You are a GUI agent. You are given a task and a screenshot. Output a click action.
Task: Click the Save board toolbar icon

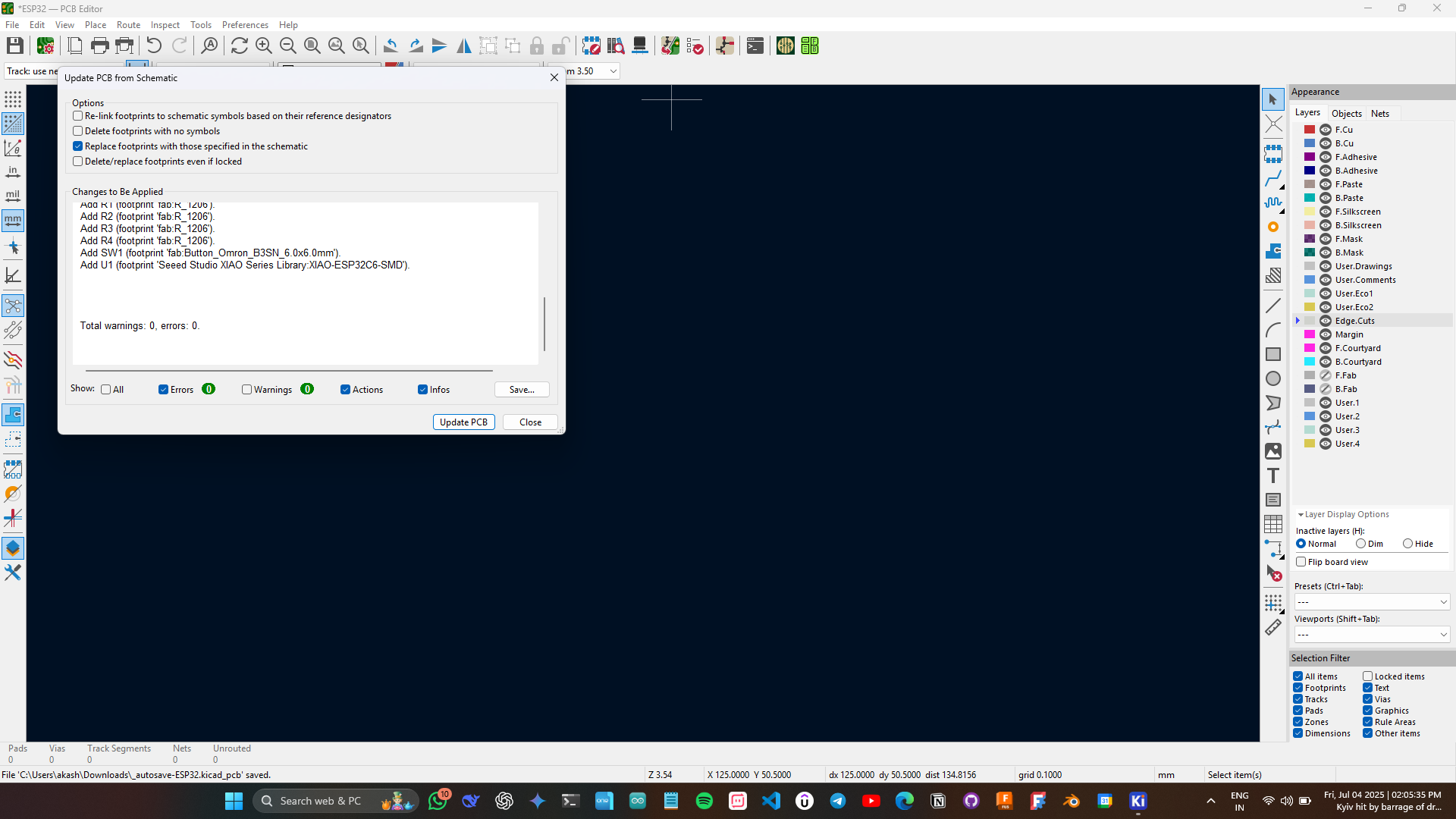click(x=14, y=46)
